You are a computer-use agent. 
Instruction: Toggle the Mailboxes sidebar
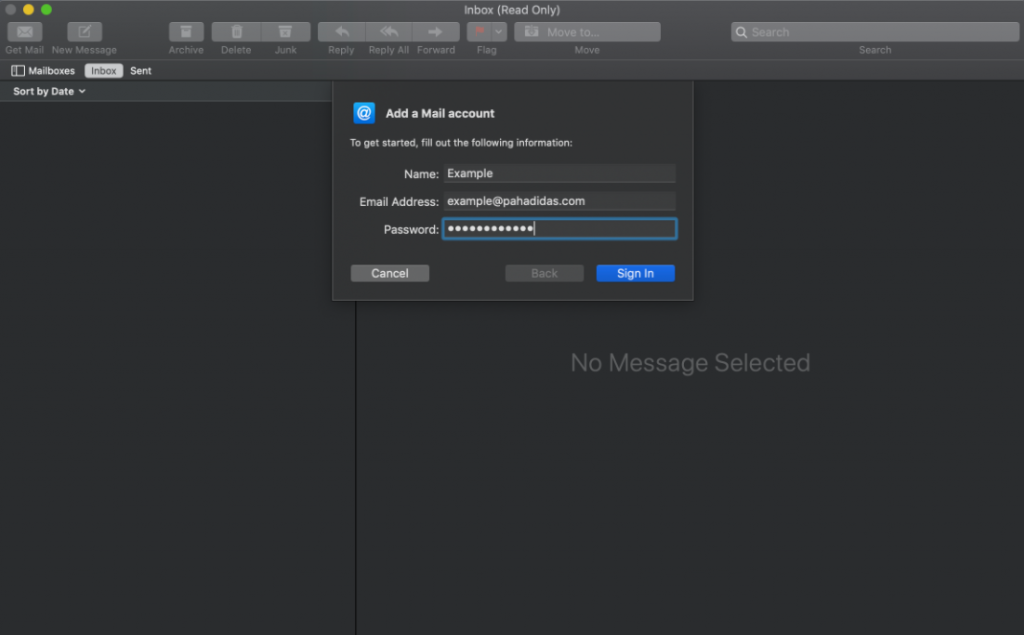43,71
